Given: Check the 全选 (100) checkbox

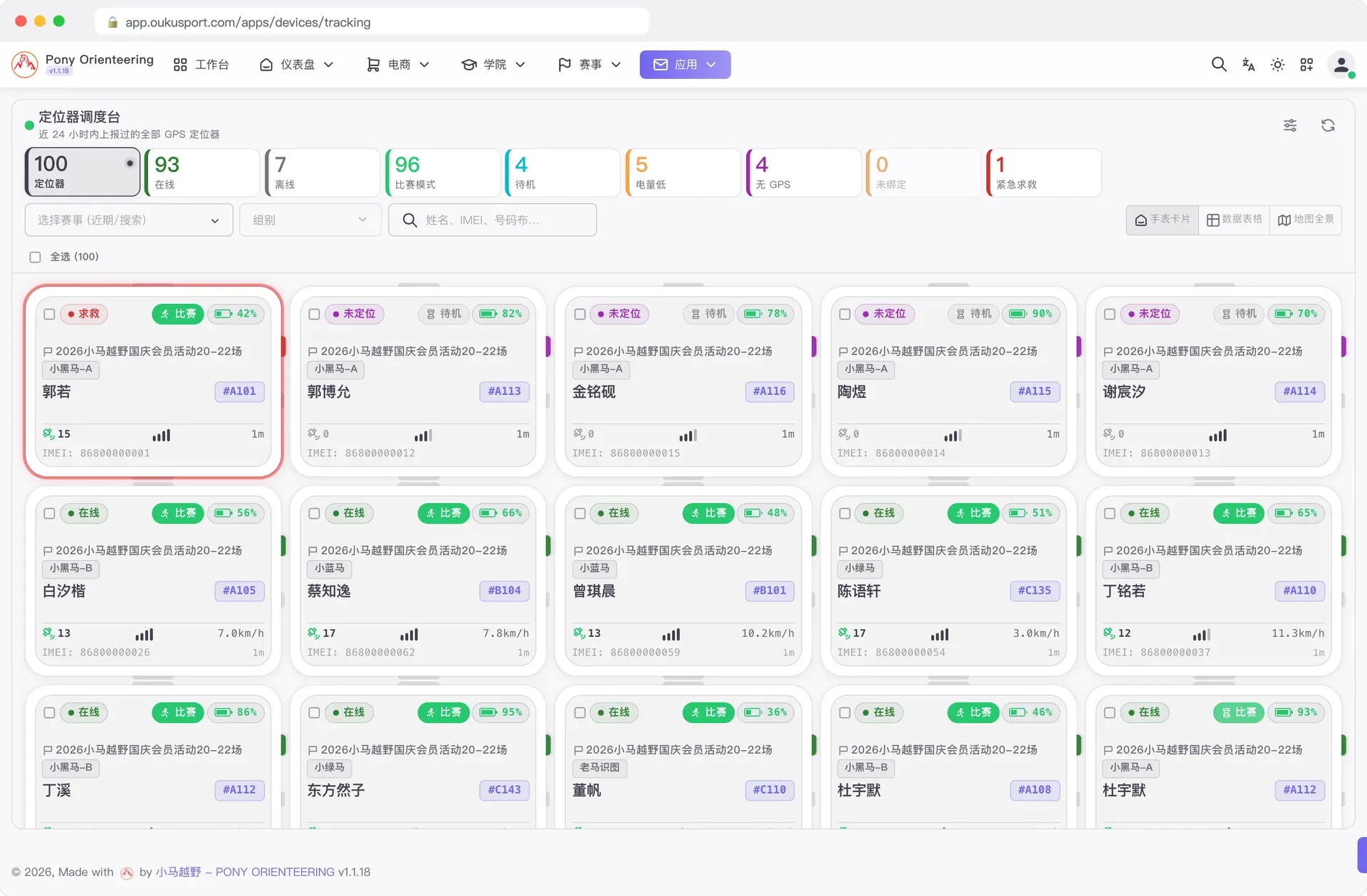Looking at the screenshot, I should (35, 257).
